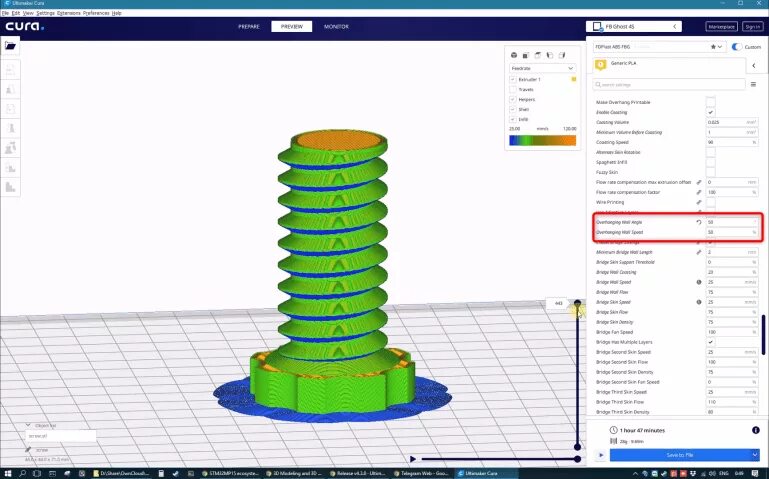Uncheck Enable Coasting
This screenshot has height=479, width=769.
710,112
